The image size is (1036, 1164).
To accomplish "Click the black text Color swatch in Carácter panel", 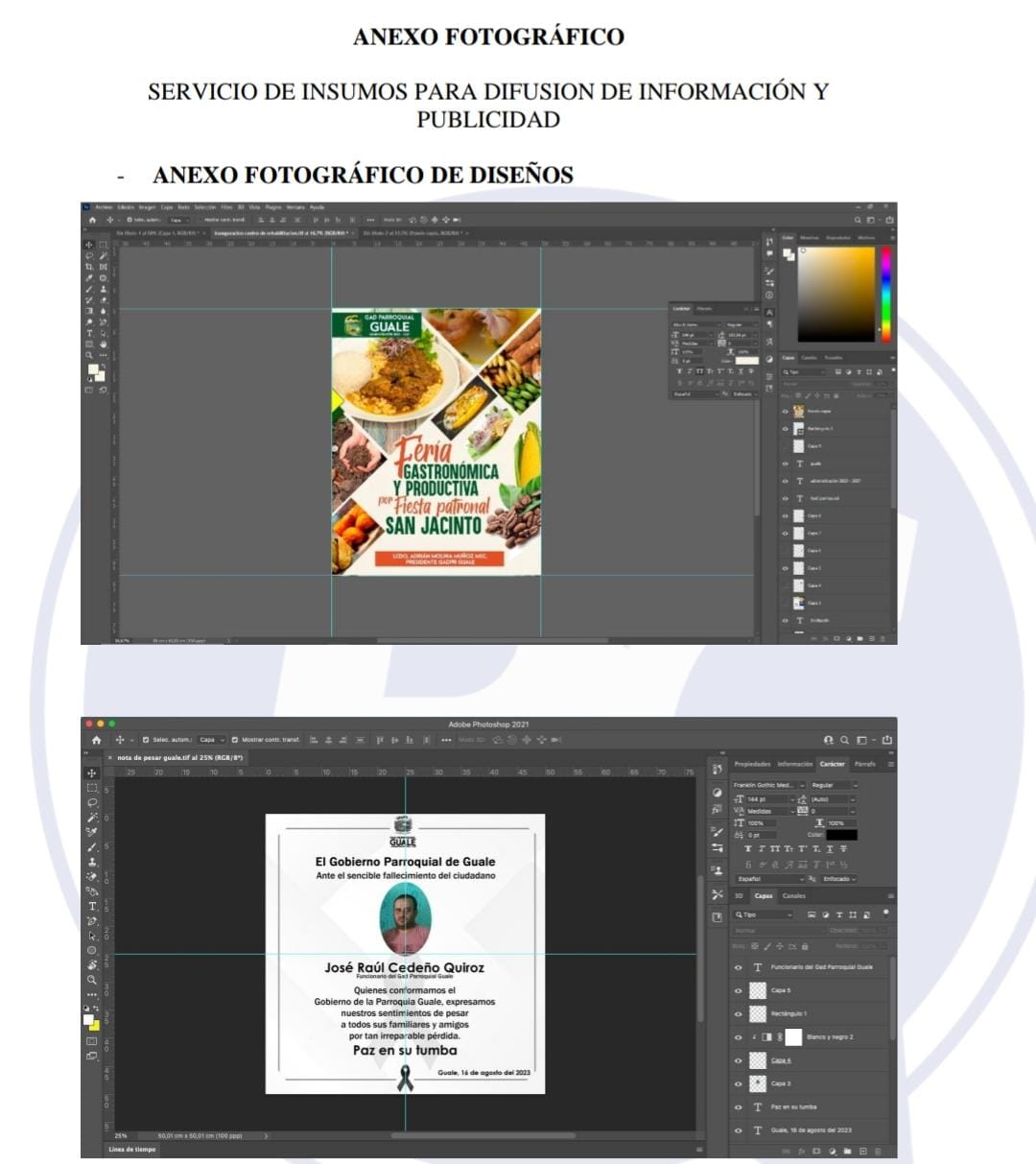I will pyautogui.click(x=841, y=835).
